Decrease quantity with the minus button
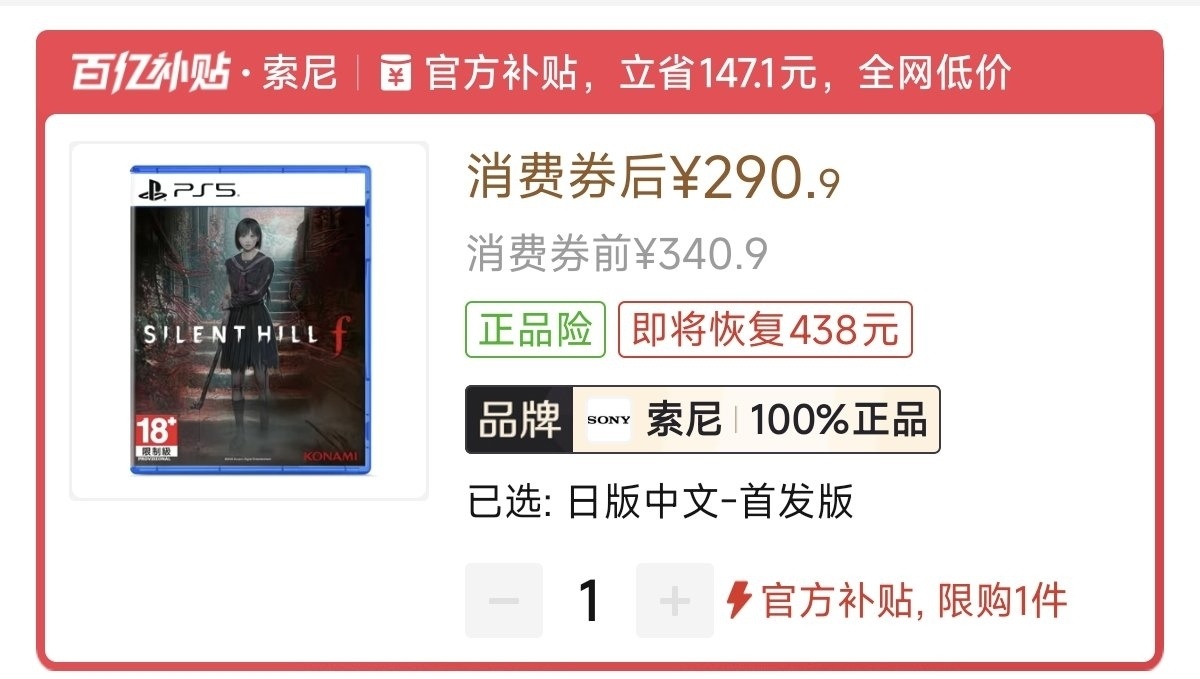Screen dimensions: 1200x679 coord(504,600)
